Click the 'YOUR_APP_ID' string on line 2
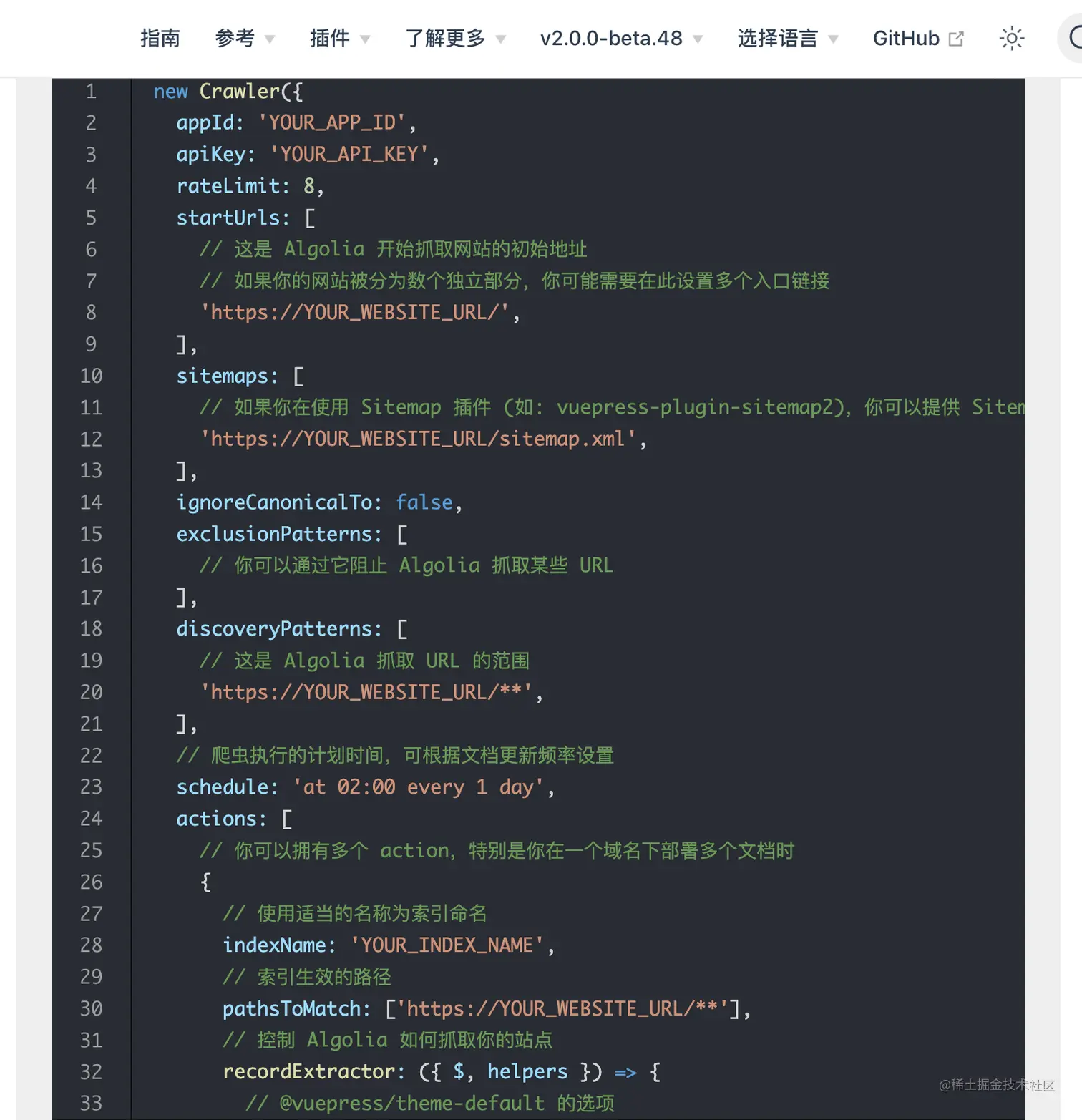 (332, 122)
